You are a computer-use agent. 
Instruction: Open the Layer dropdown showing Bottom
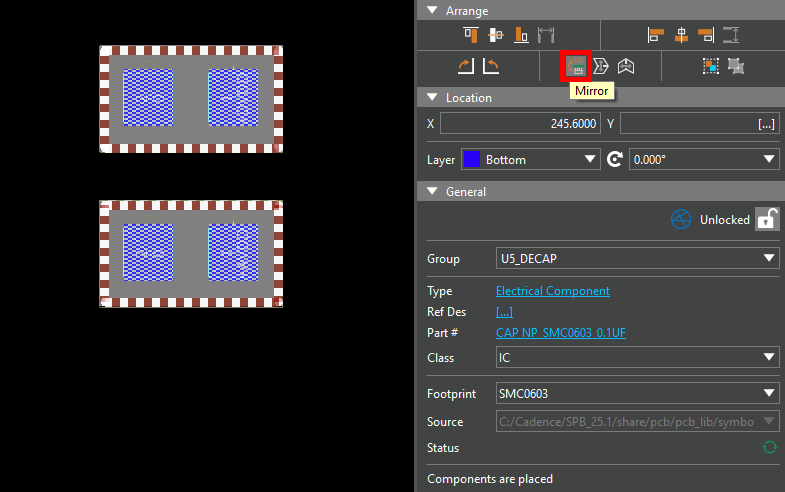[x=531, y=160]
